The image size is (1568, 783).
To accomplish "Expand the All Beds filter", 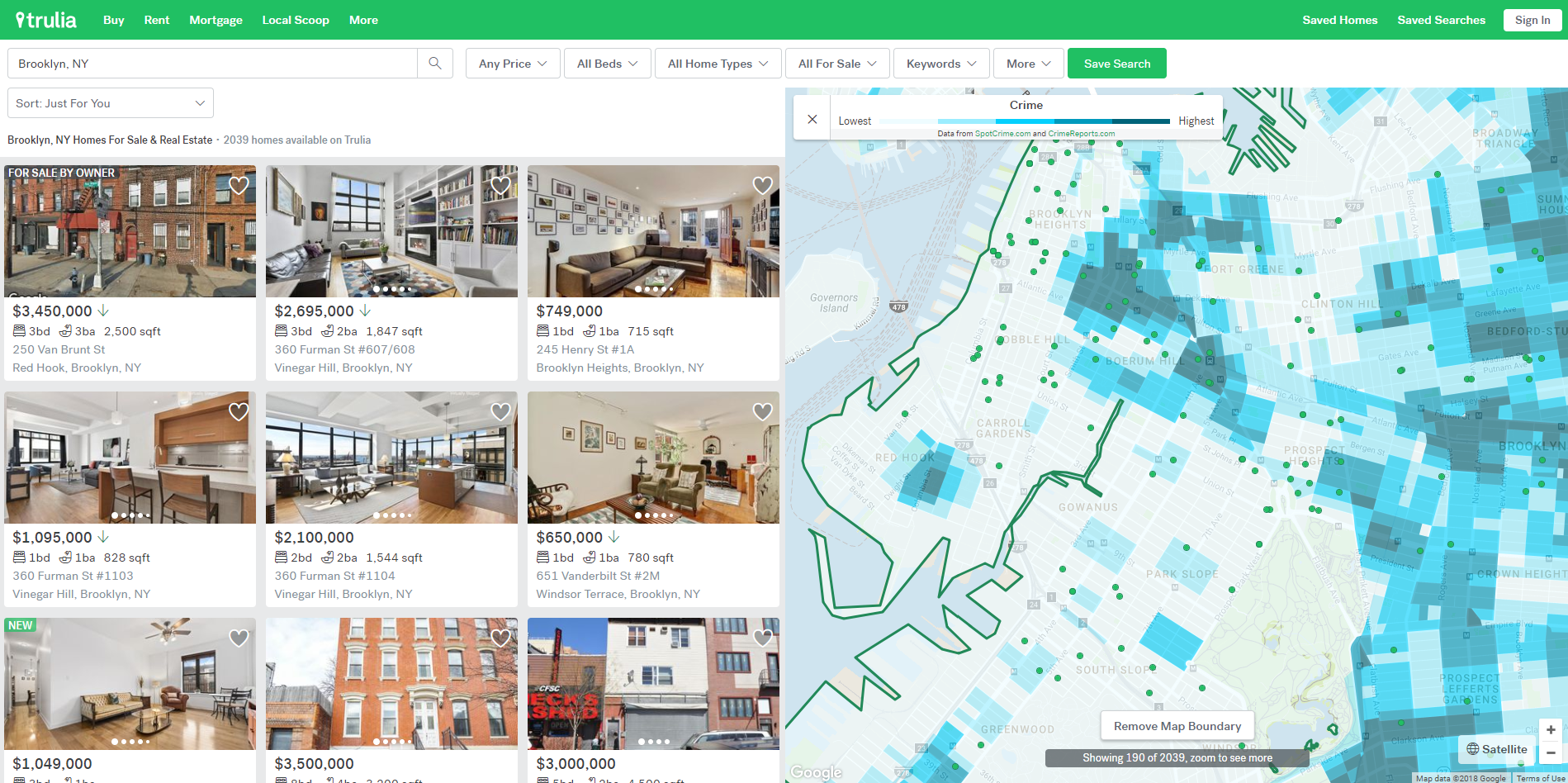I will [608, 64].
